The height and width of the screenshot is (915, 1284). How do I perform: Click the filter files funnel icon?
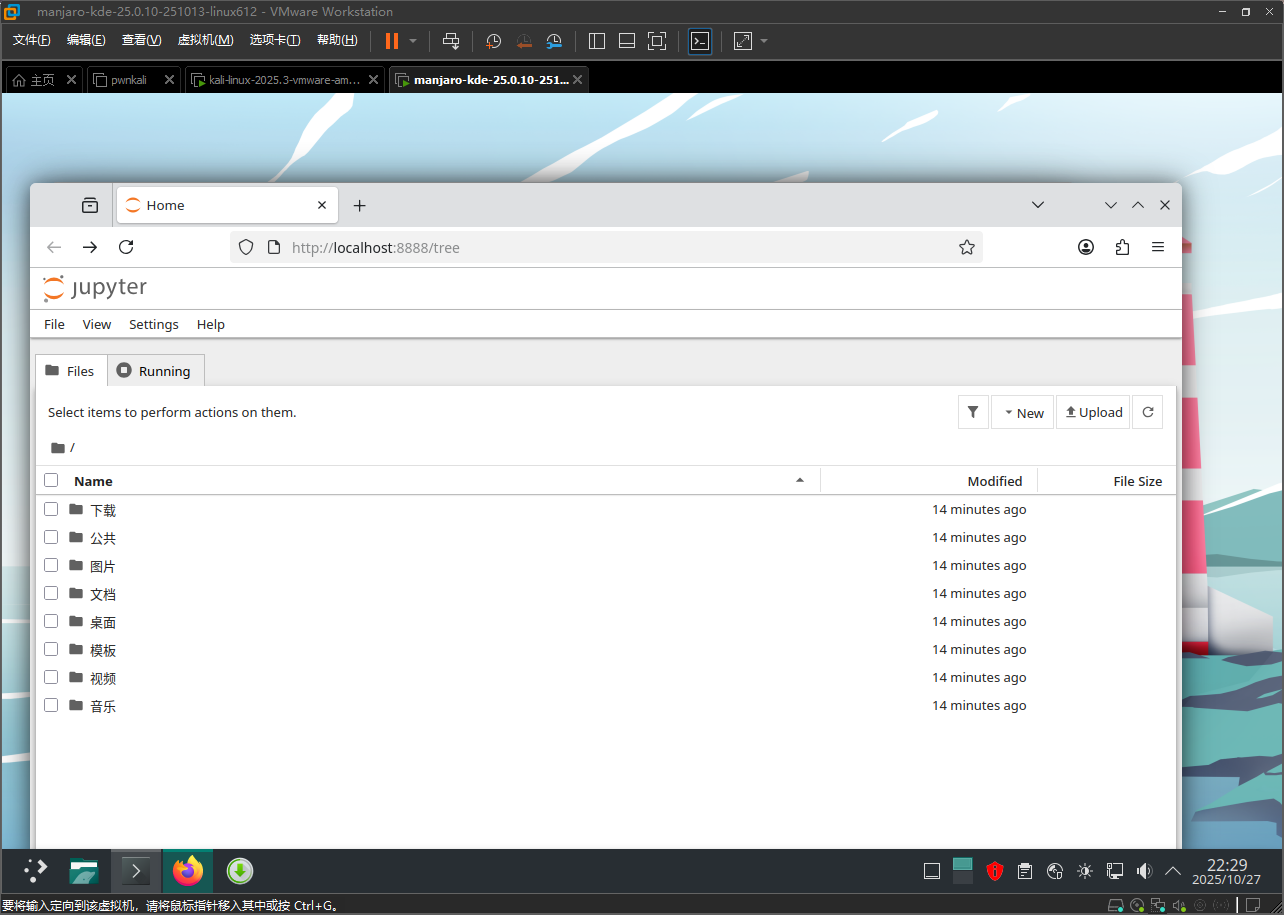[x=973, y=412]
